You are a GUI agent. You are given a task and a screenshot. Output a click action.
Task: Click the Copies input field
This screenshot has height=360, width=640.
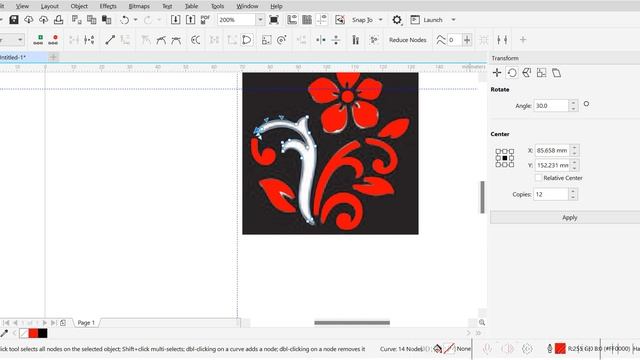(551, 194)
